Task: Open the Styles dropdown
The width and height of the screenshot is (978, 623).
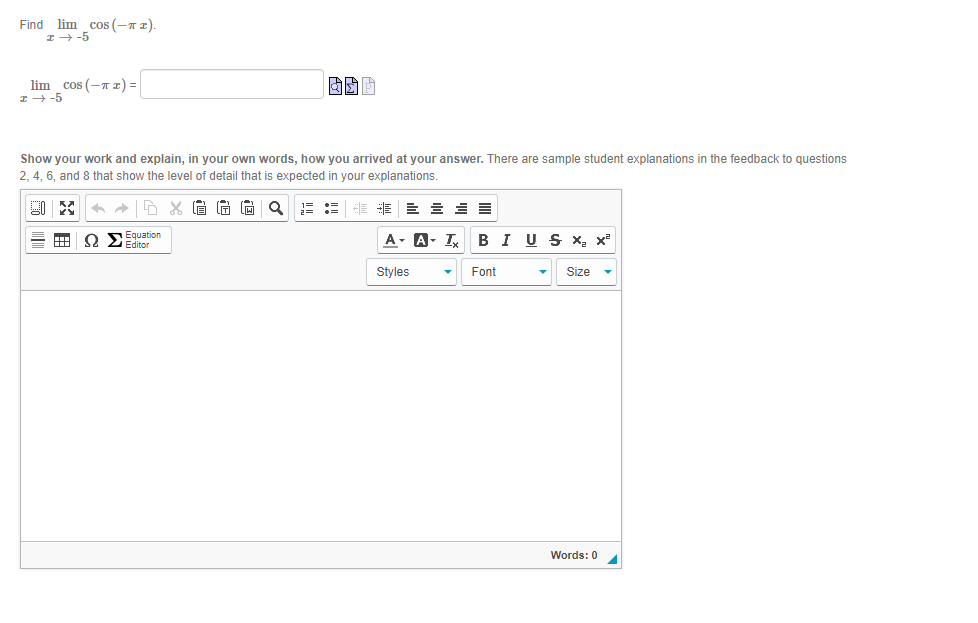Action: 410,271
